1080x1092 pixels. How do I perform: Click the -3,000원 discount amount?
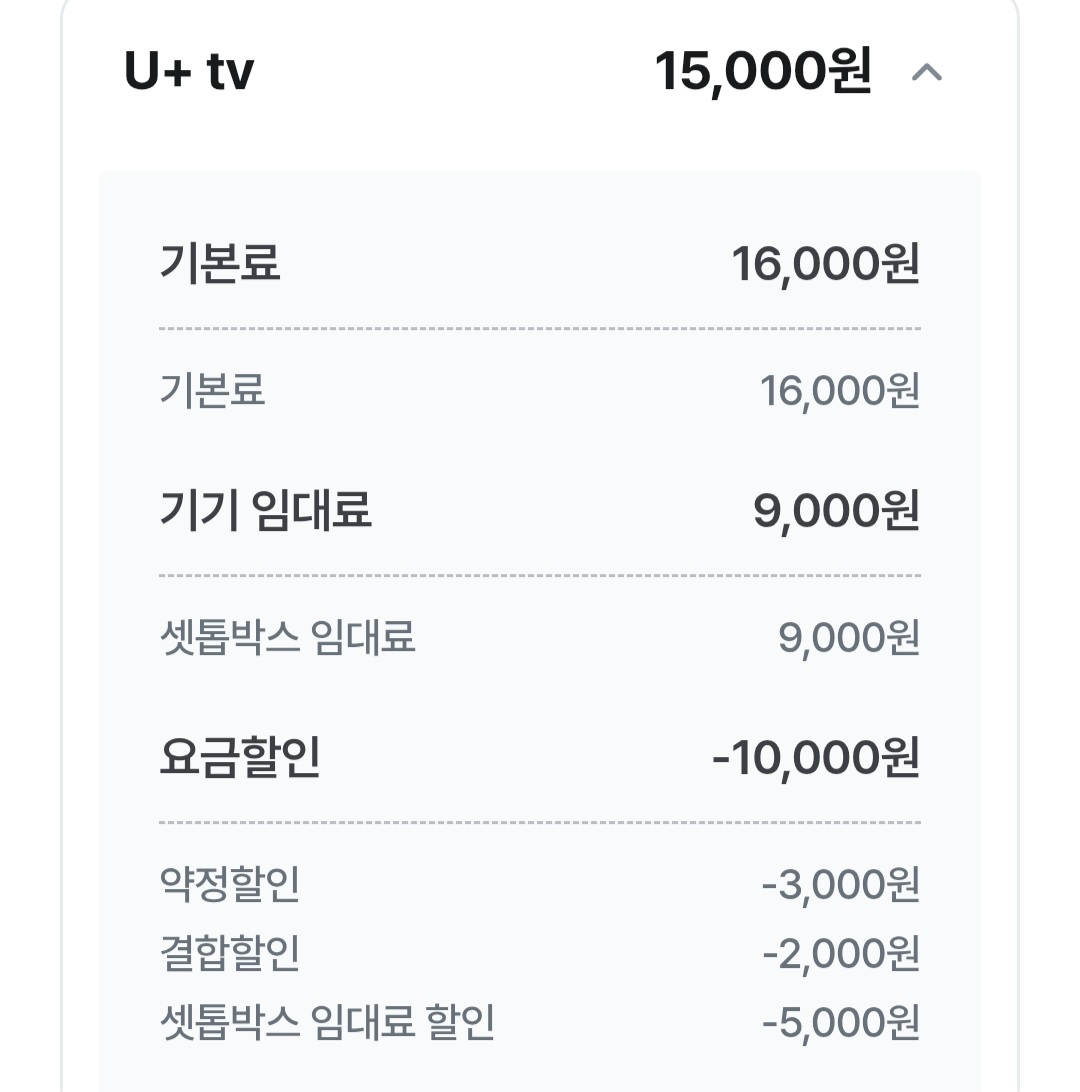[840, 885]
